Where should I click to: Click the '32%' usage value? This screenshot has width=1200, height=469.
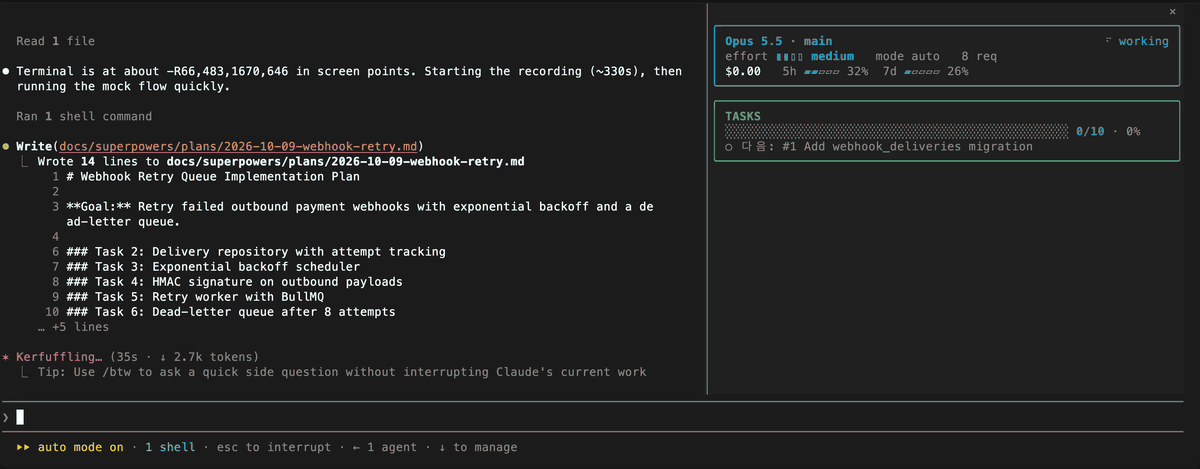857,72
